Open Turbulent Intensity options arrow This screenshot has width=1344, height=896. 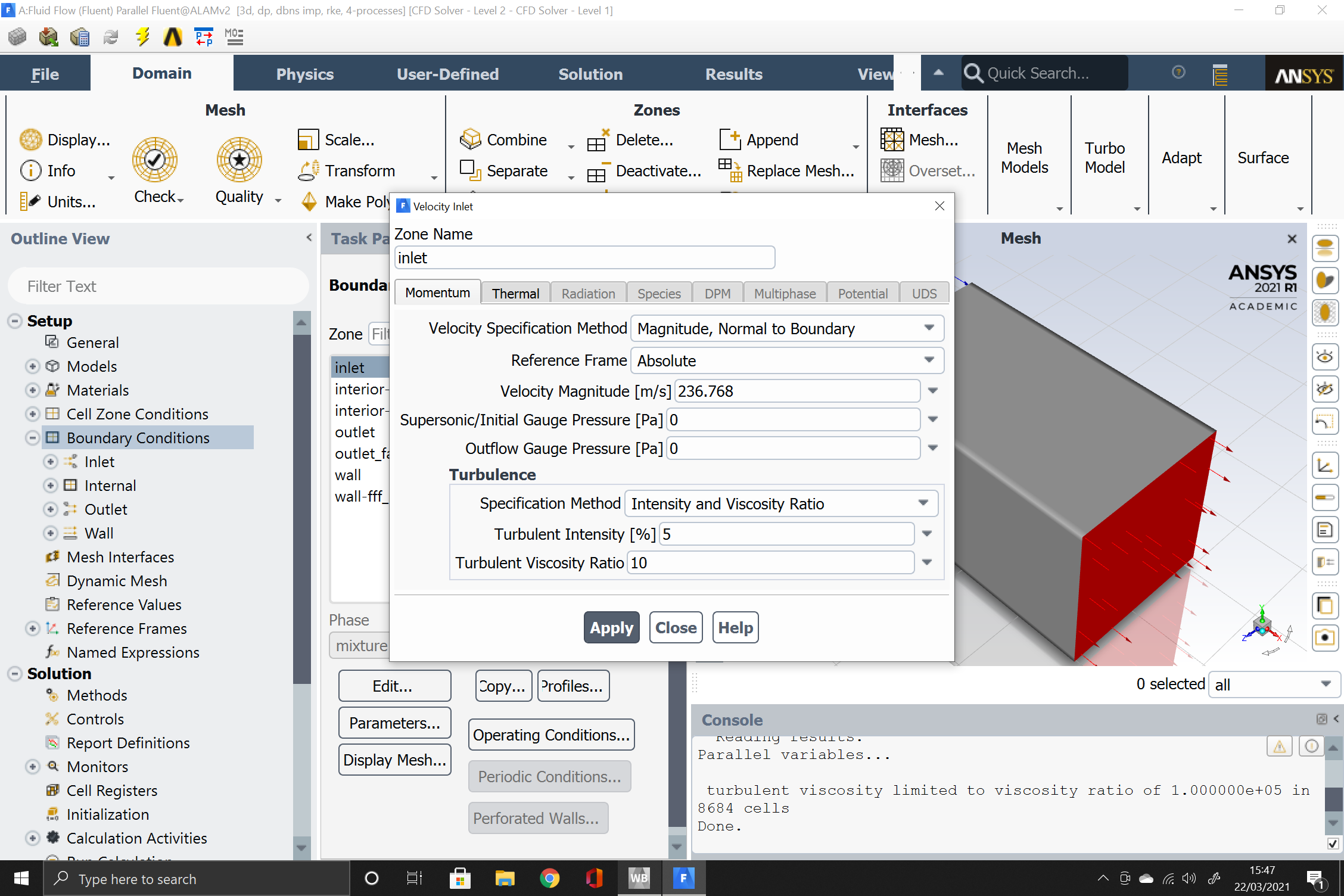(x=927, y=534)
